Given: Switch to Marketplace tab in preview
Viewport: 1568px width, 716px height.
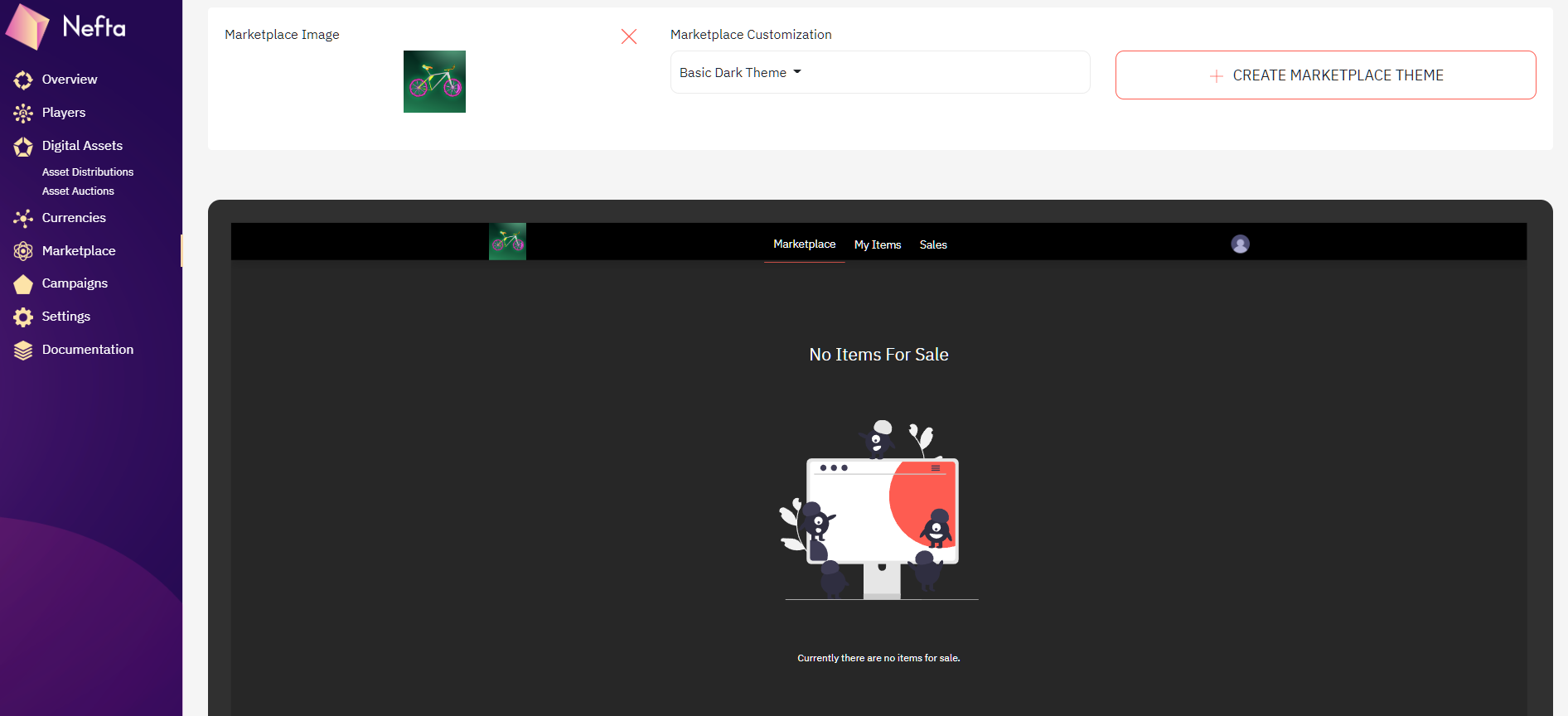Looking at the screenshot, I should (x=804, y=244).
